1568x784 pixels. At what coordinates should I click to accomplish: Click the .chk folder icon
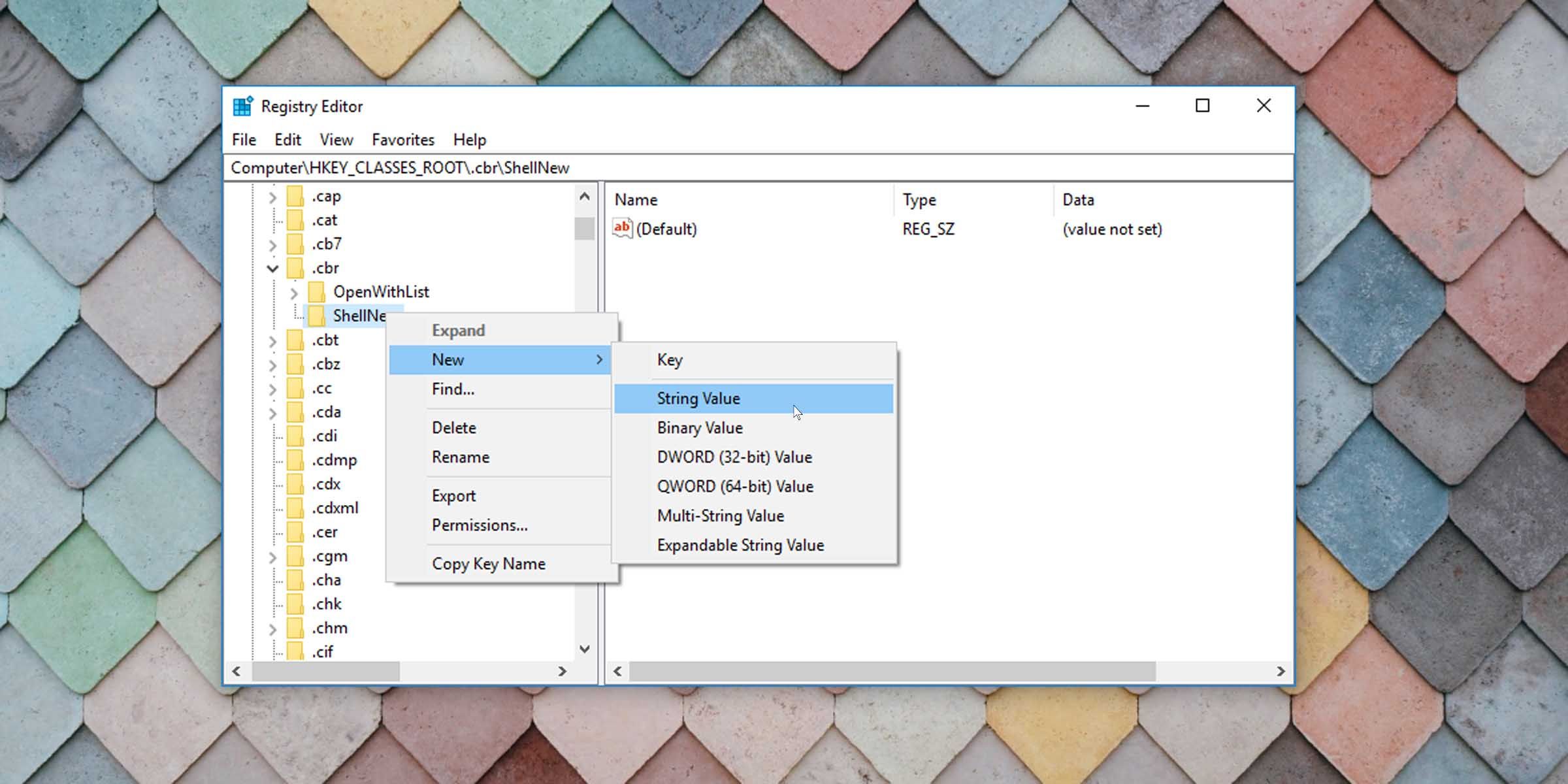pos(295,604)
